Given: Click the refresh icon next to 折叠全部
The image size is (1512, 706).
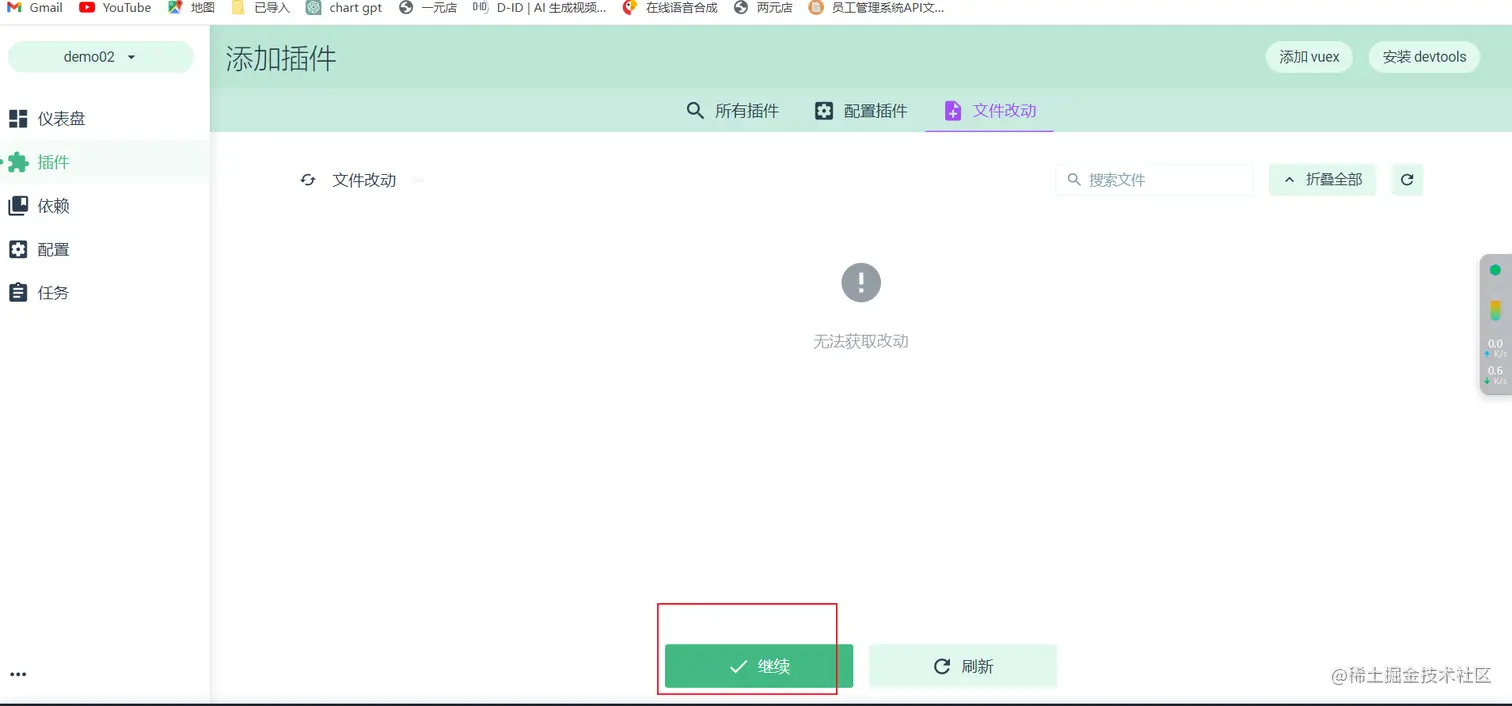Looking at the screenshot, I should [x=1406, y=180].
